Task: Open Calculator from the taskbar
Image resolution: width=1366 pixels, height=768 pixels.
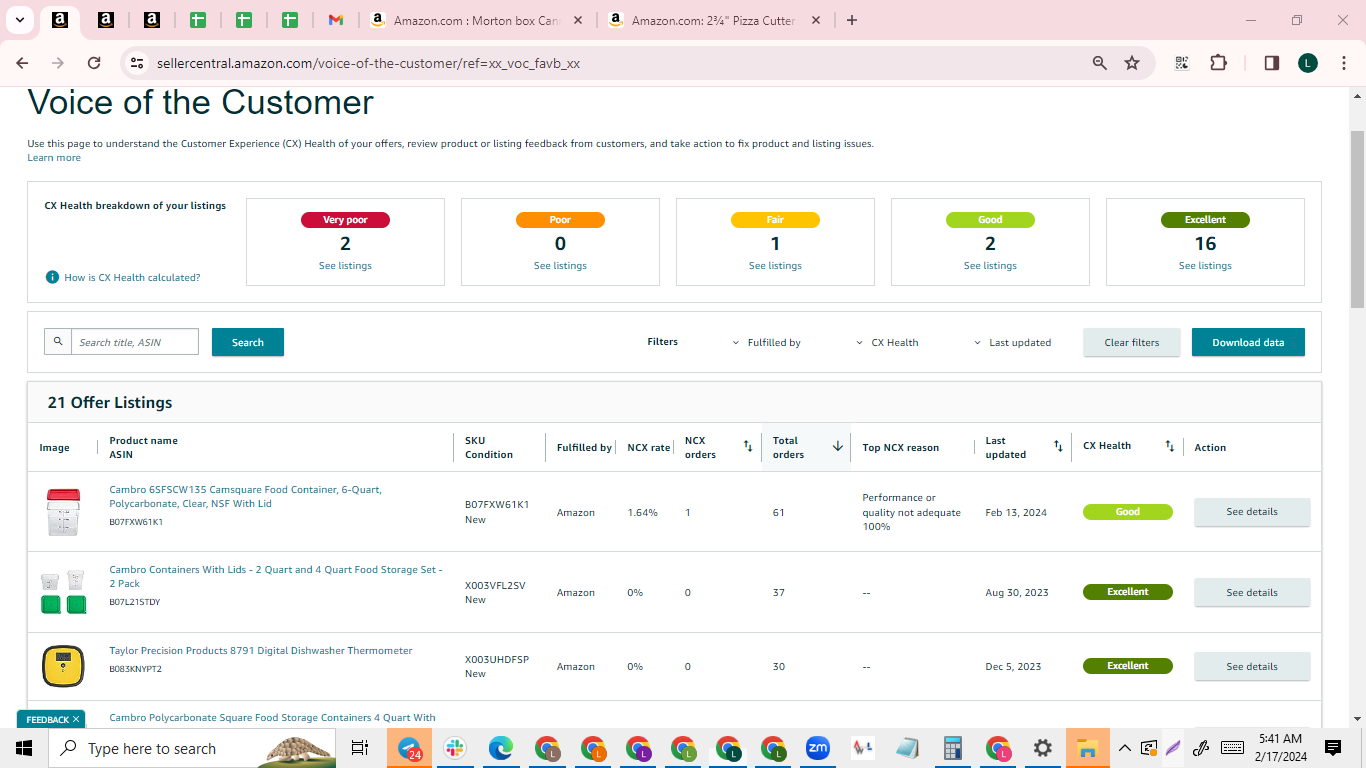Action: (952, 748)
